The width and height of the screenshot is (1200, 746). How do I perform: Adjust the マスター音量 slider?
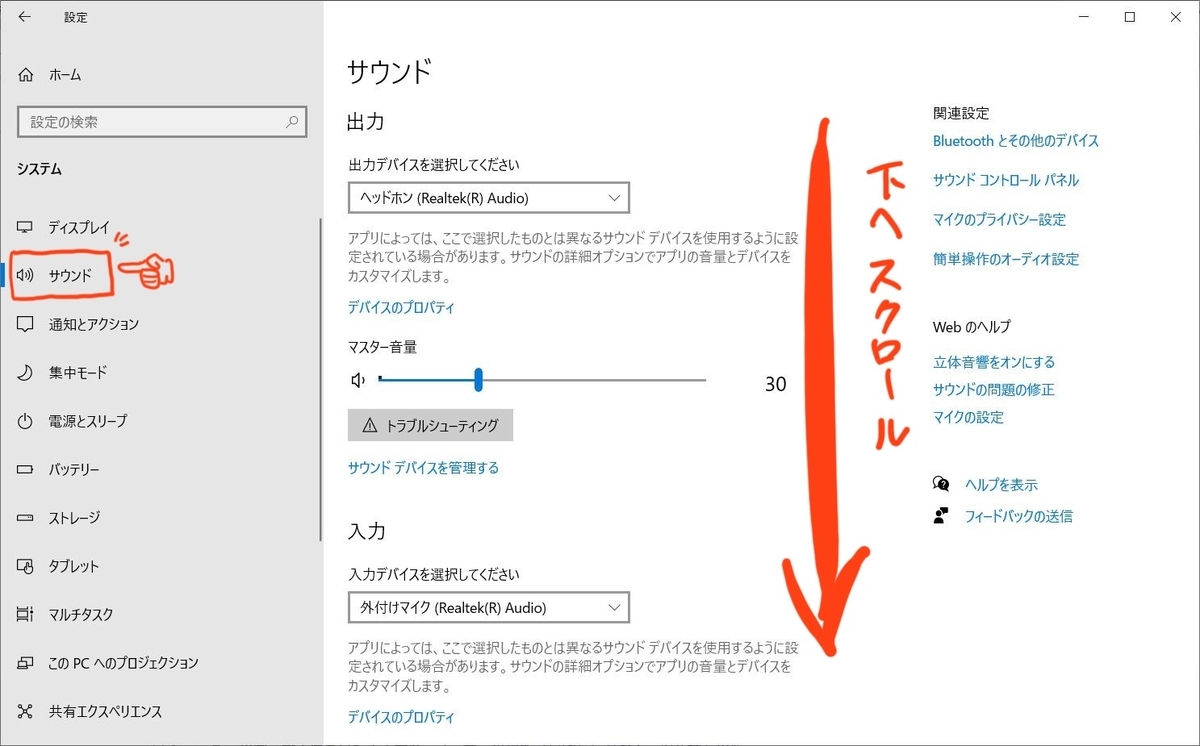coord(478,380)
